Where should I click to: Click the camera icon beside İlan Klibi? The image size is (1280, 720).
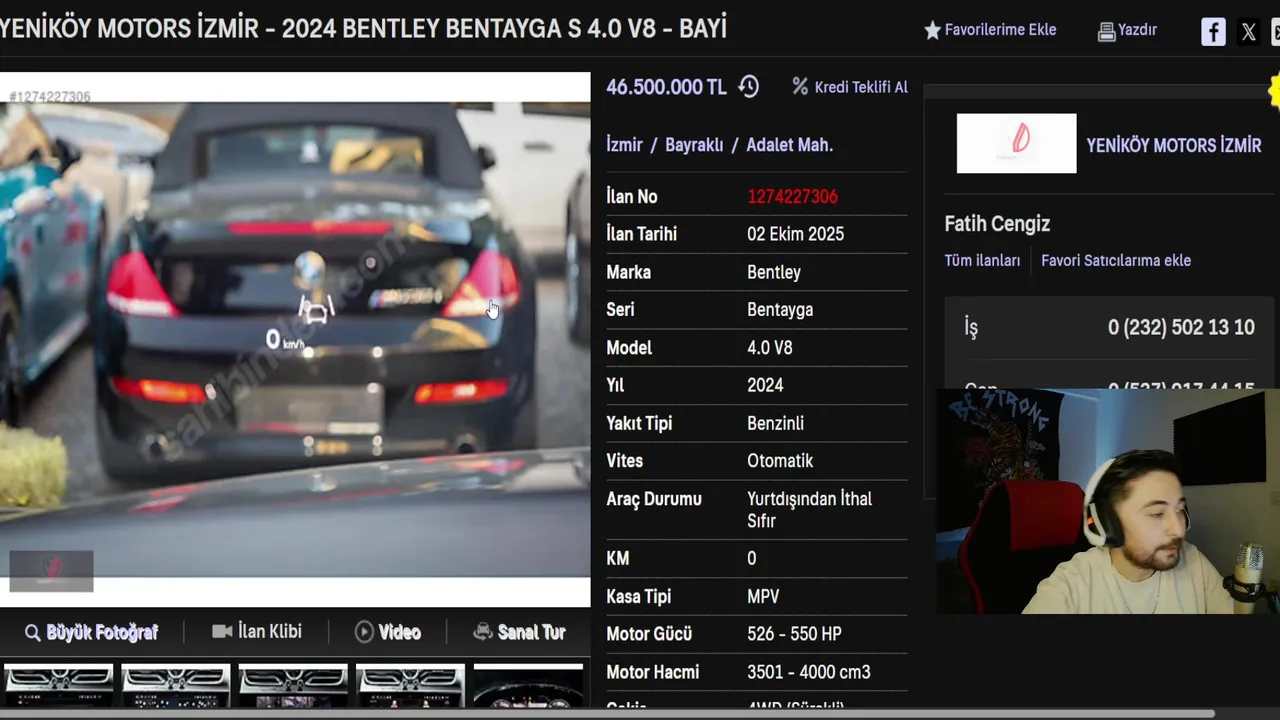222,632
